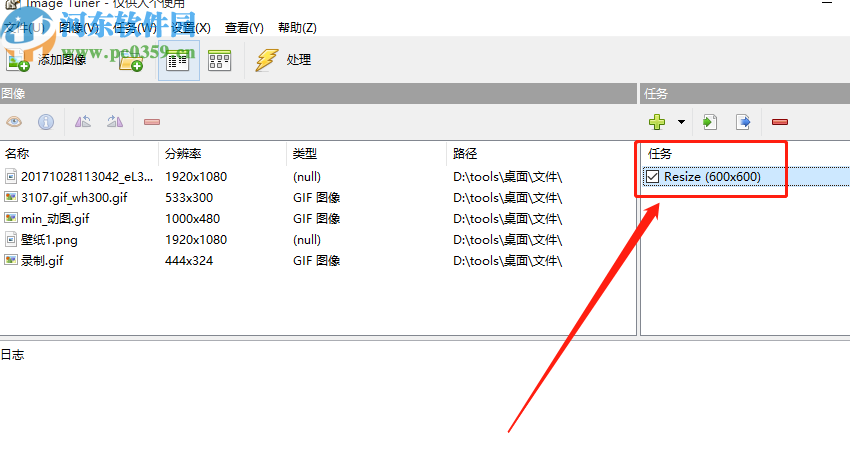Click the import tasks icon
Screen dimensions: 850x465
coord(710,122)
